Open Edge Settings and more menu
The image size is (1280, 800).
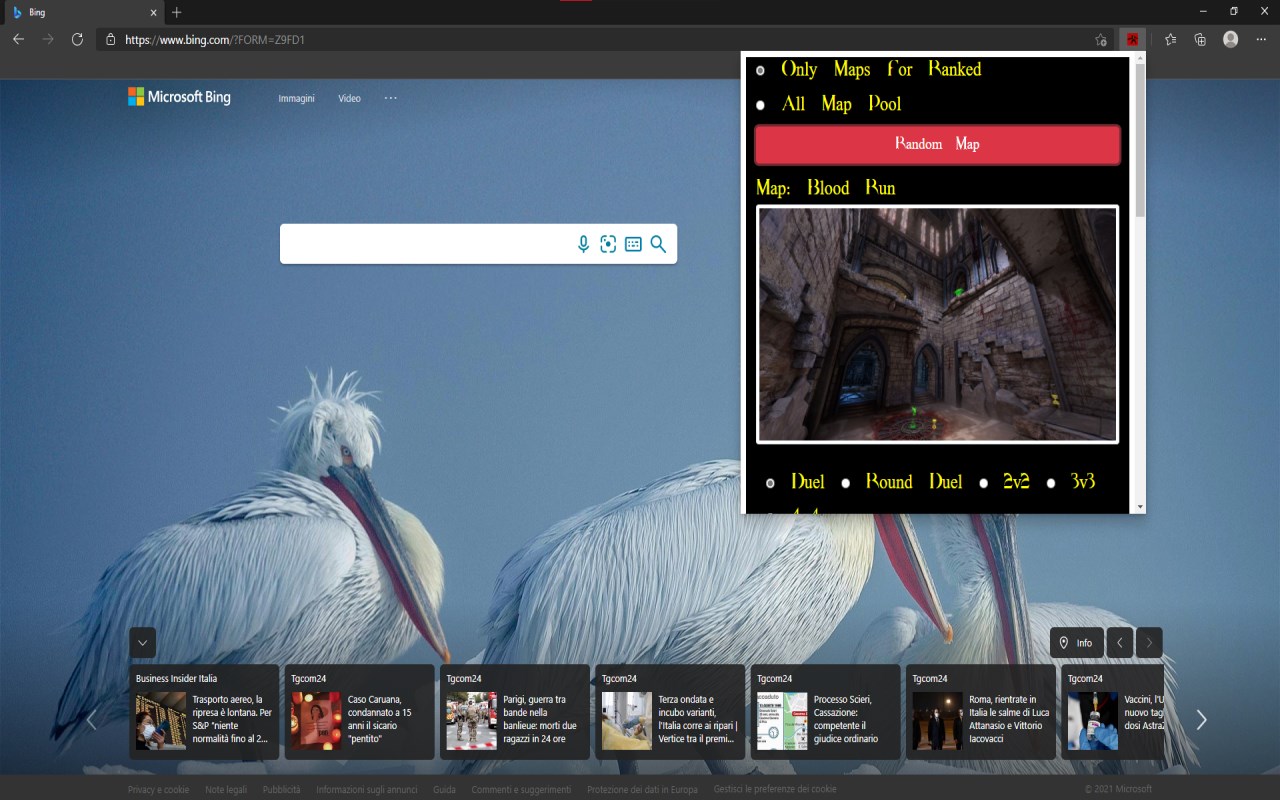pos(1259,40)
